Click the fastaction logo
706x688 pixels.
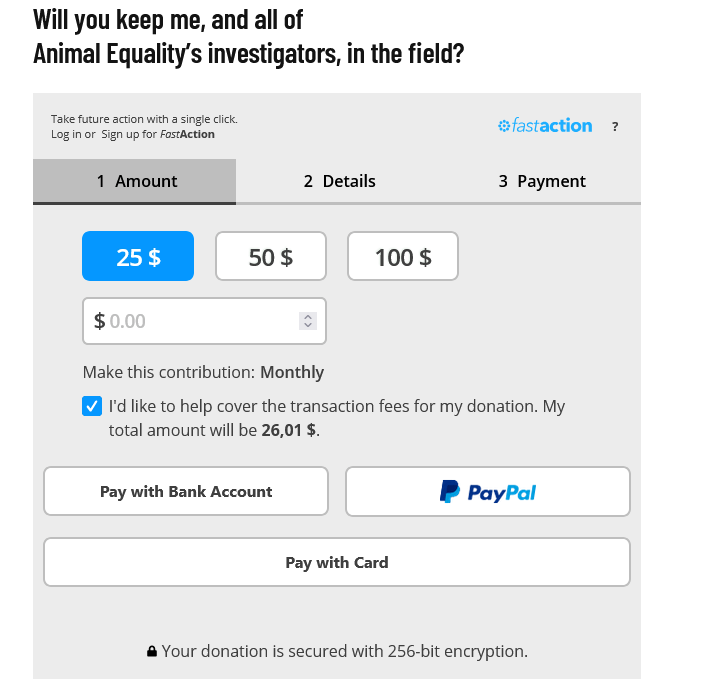(545, 126)
